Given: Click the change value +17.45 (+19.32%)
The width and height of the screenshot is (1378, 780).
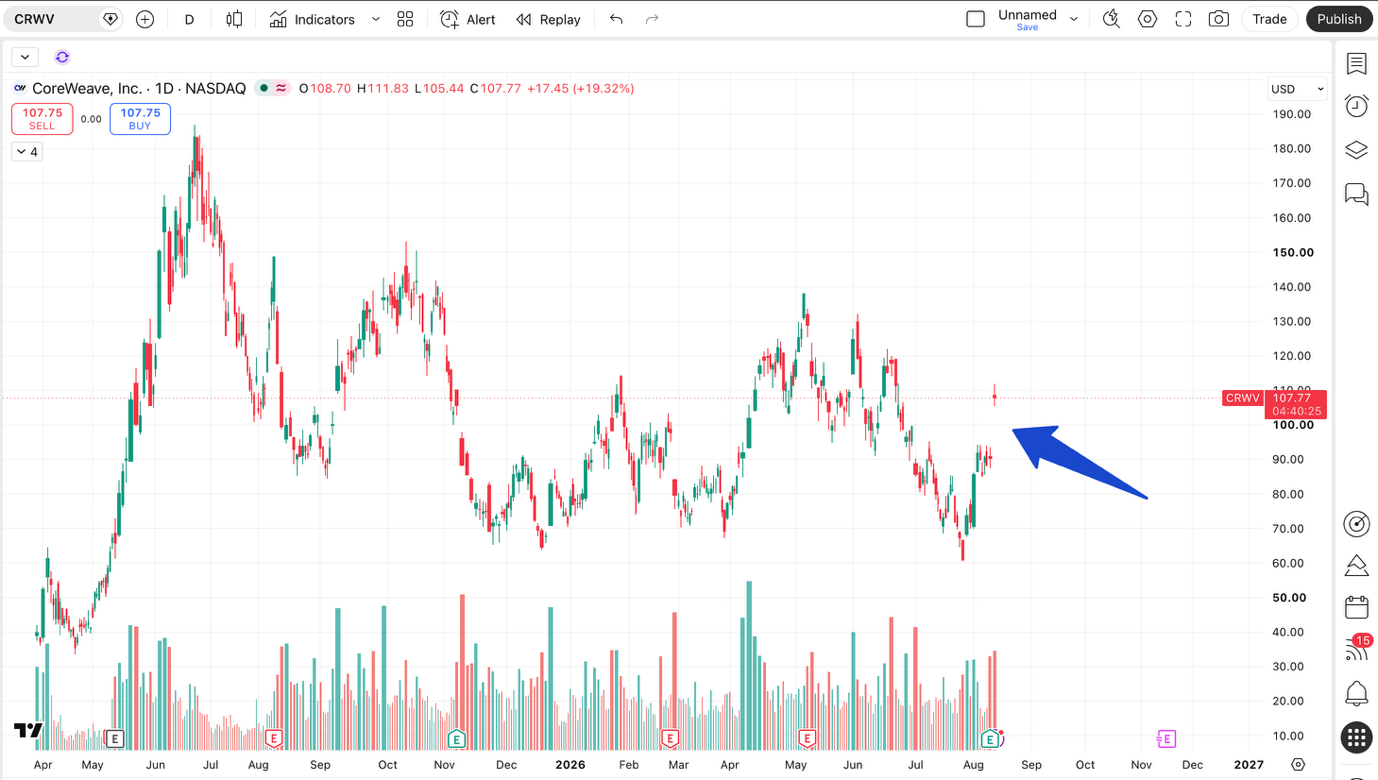Looking at the screenshot, I should pyautogui.click(x=581, y=88).
